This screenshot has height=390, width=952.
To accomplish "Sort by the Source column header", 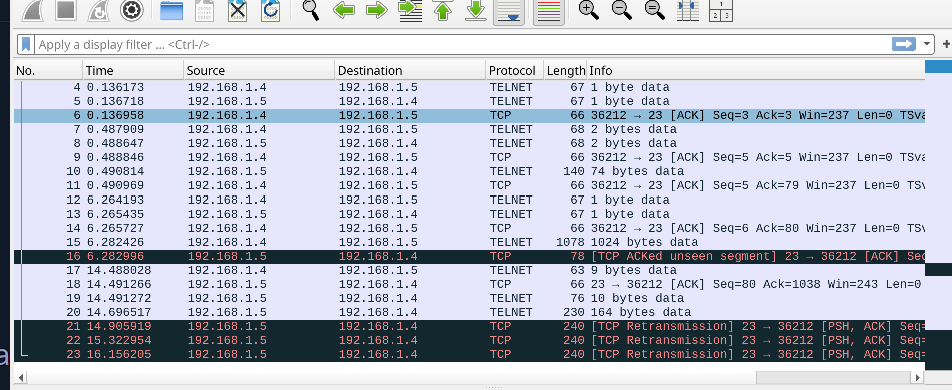I will [260, 70].
